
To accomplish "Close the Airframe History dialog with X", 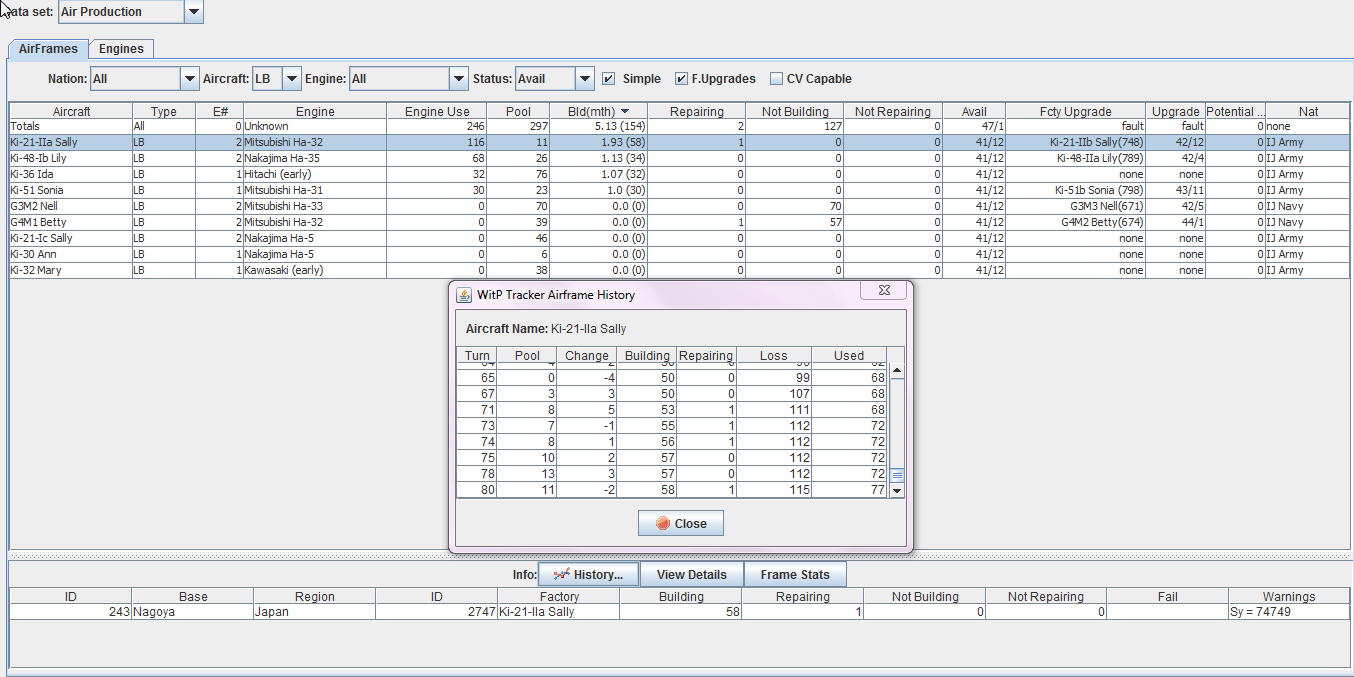I will click(x=885, y=291).
